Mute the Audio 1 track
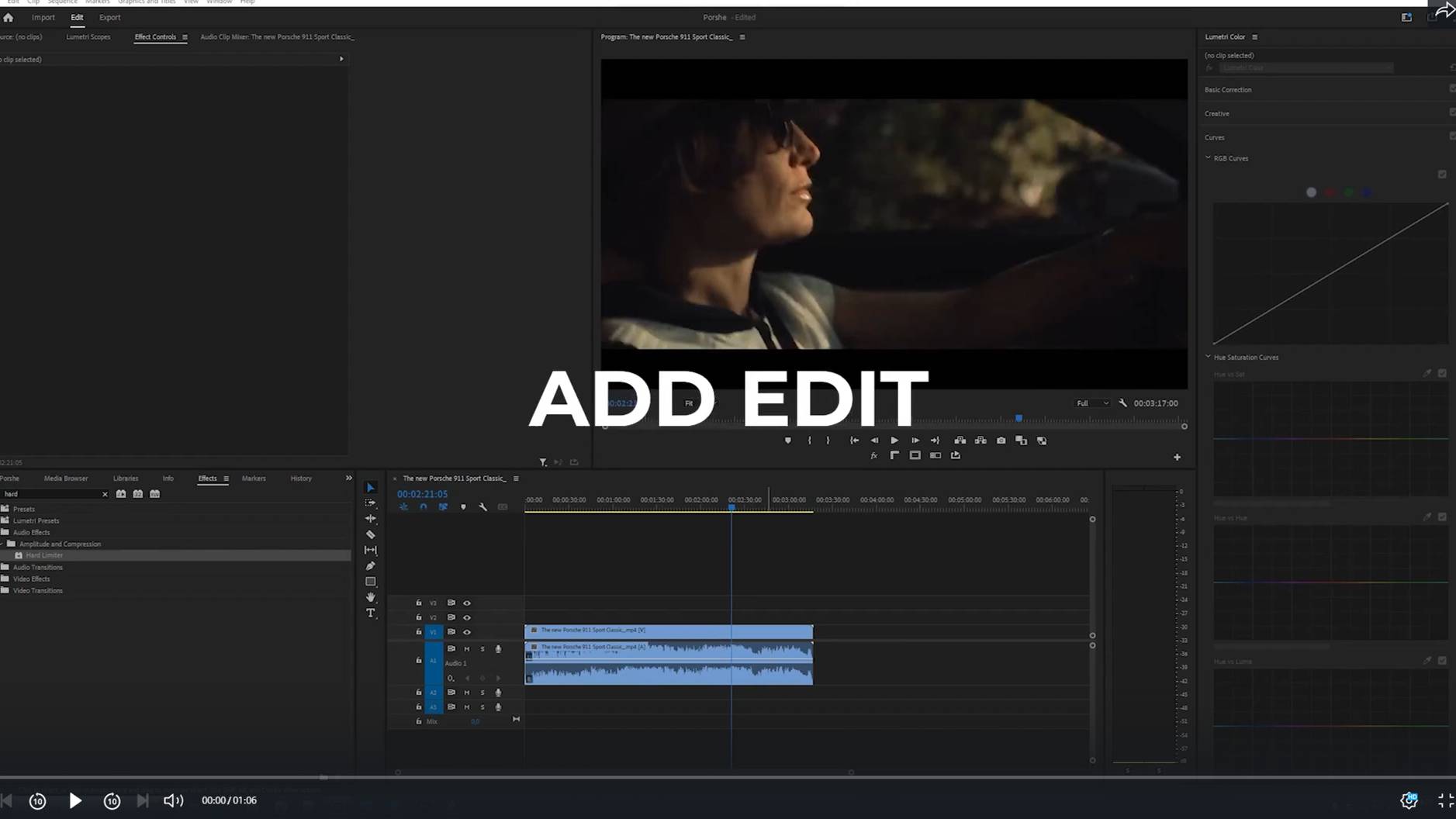This screenshot has height=819, width=1456. point(467,649)
